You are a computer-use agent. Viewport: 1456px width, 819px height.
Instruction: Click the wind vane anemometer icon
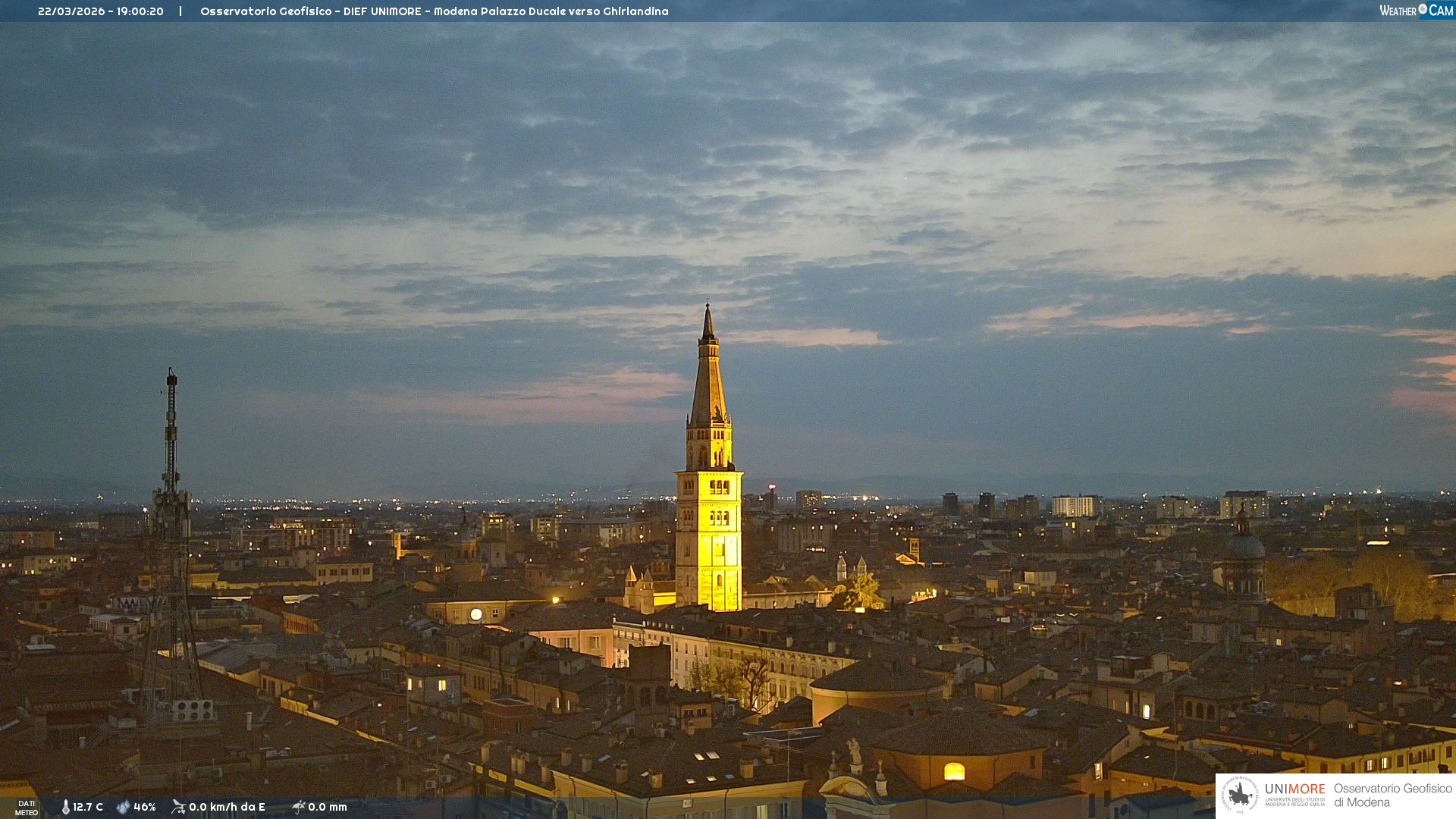[x=178, y=807]
